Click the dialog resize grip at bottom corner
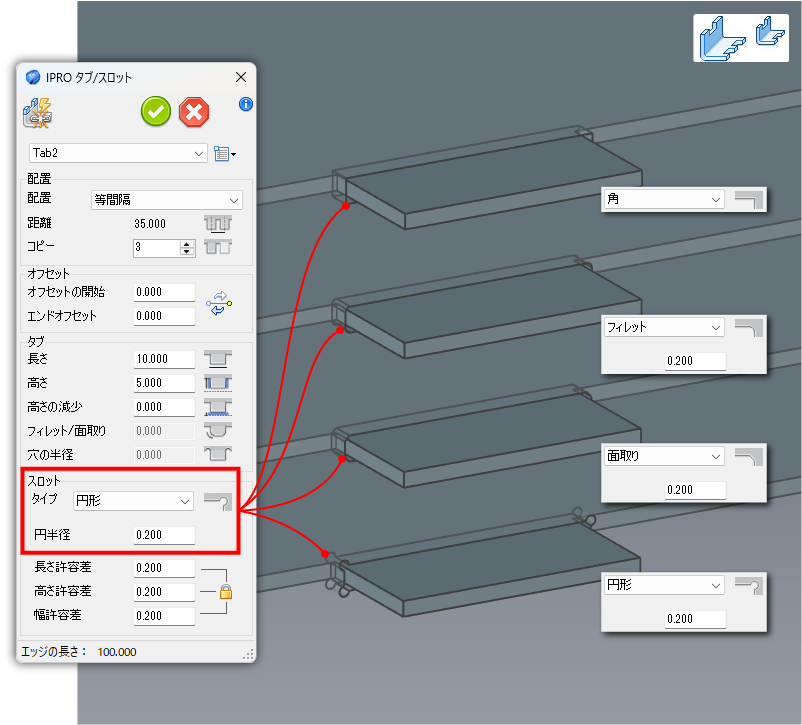This screenshot has height=725, width=802. (248, 655)
